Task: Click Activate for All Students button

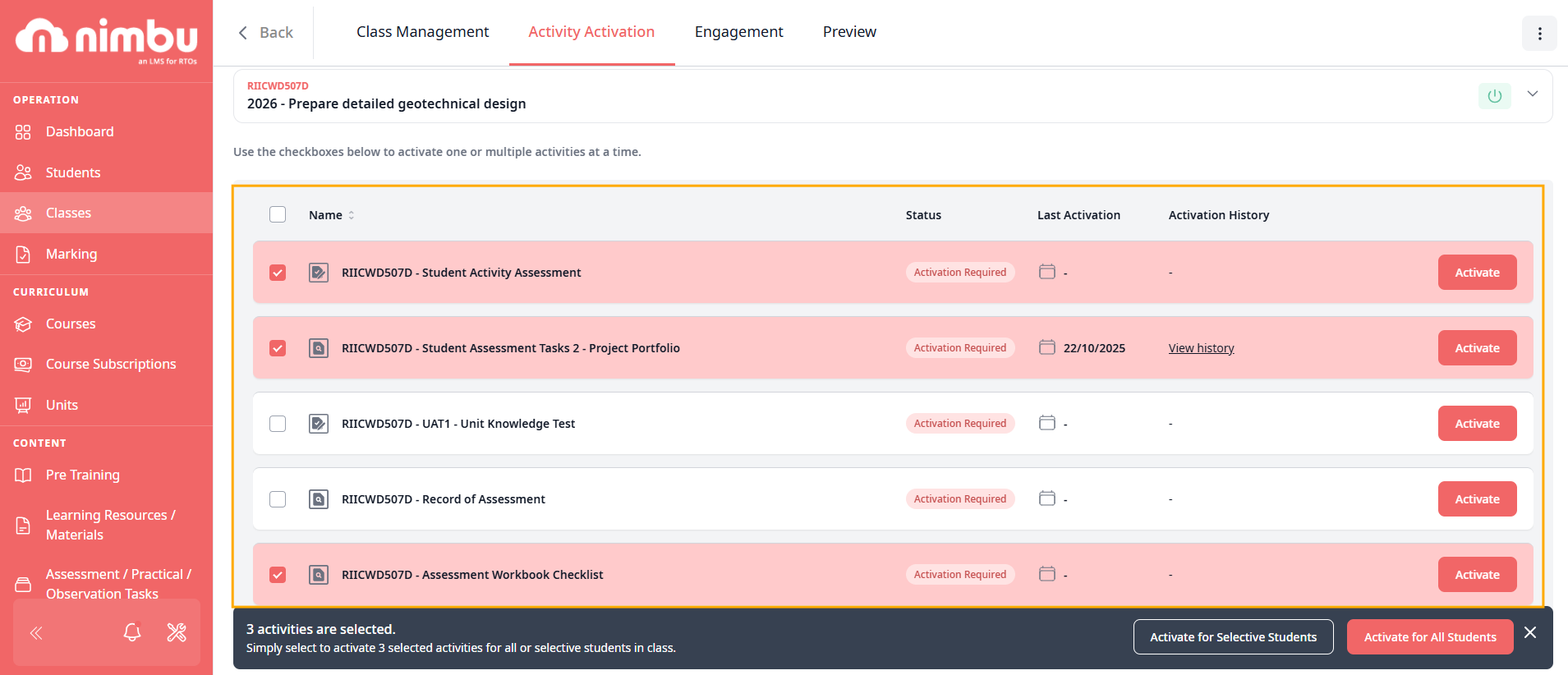Action: (1429, 637)
